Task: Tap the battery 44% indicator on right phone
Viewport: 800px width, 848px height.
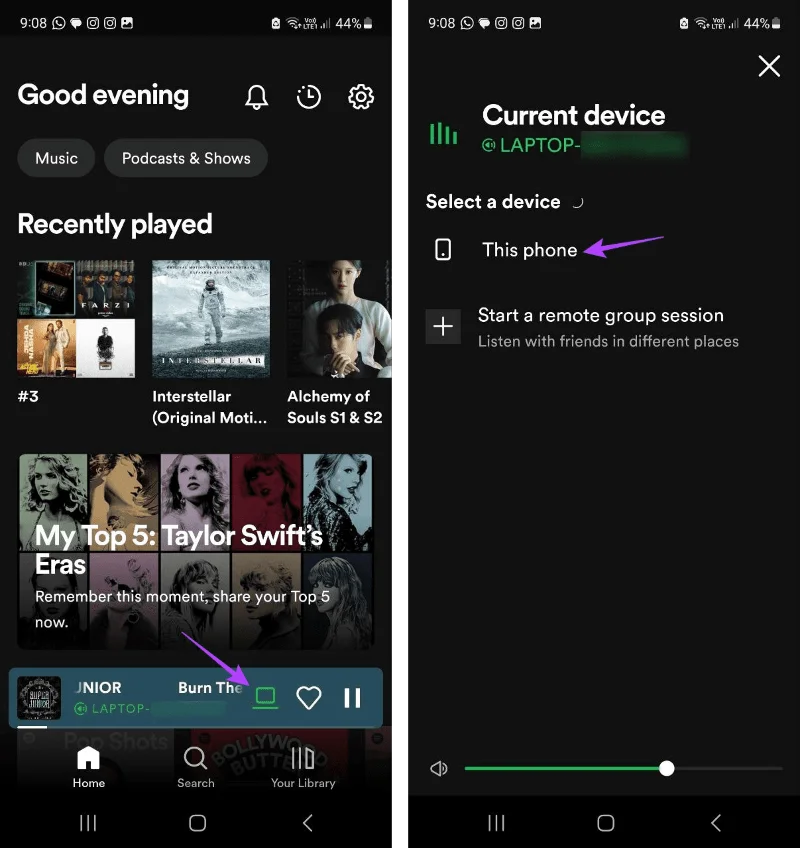Action: tap(762, 23)
